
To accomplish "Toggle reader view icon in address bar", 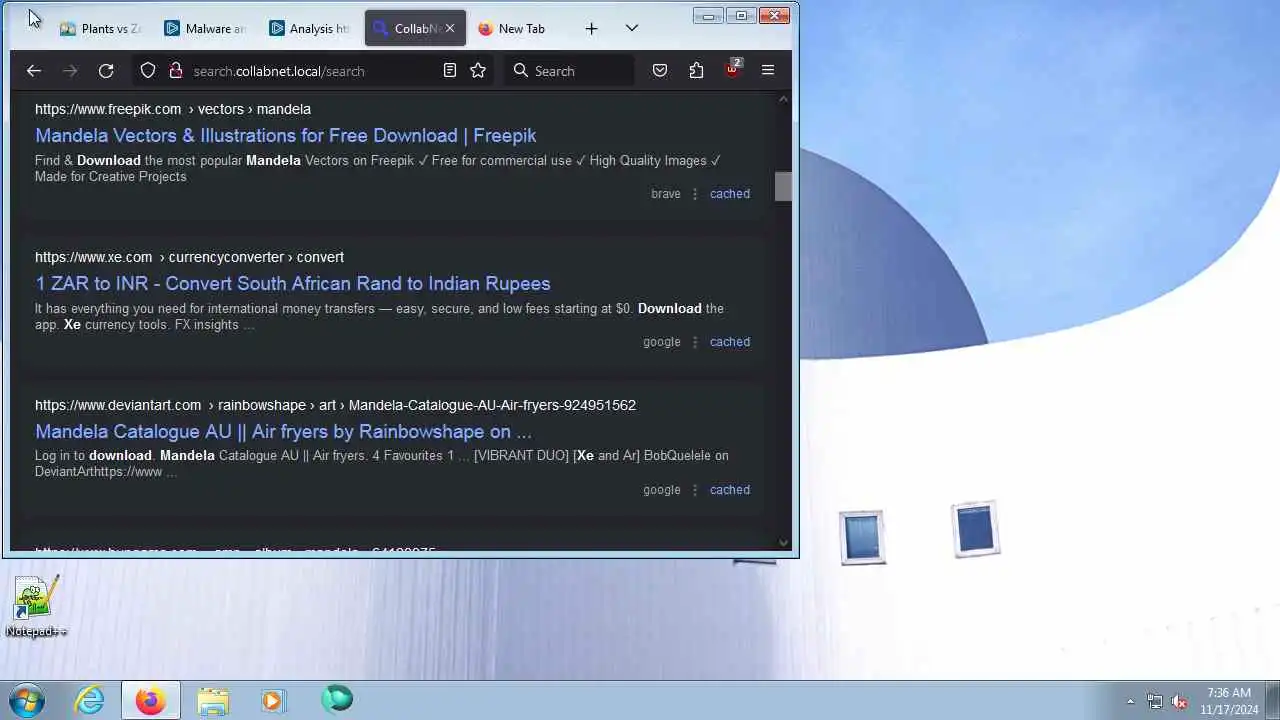I will (450, 71).
